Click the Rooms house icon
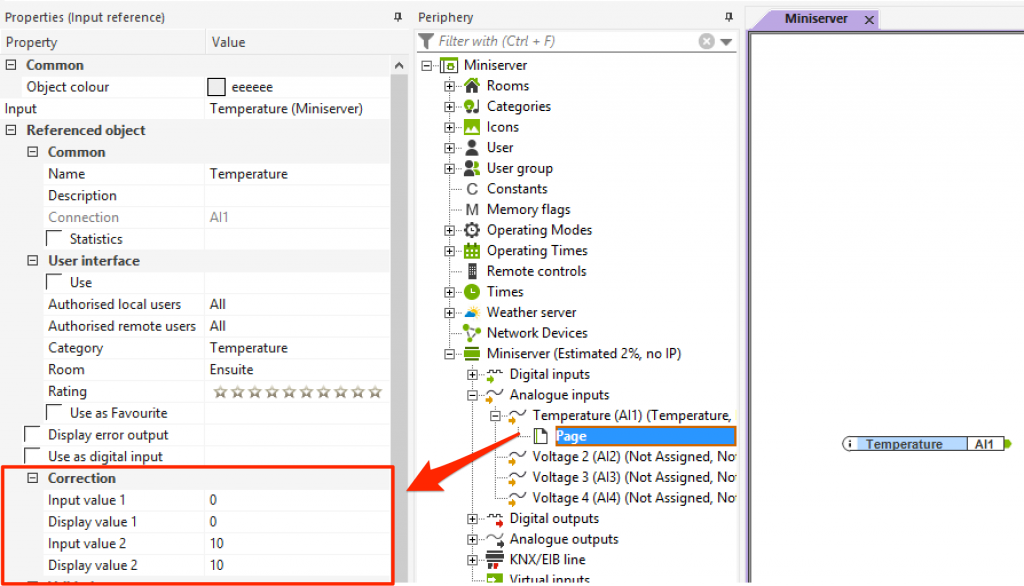1024x586 pixels. 471,86
